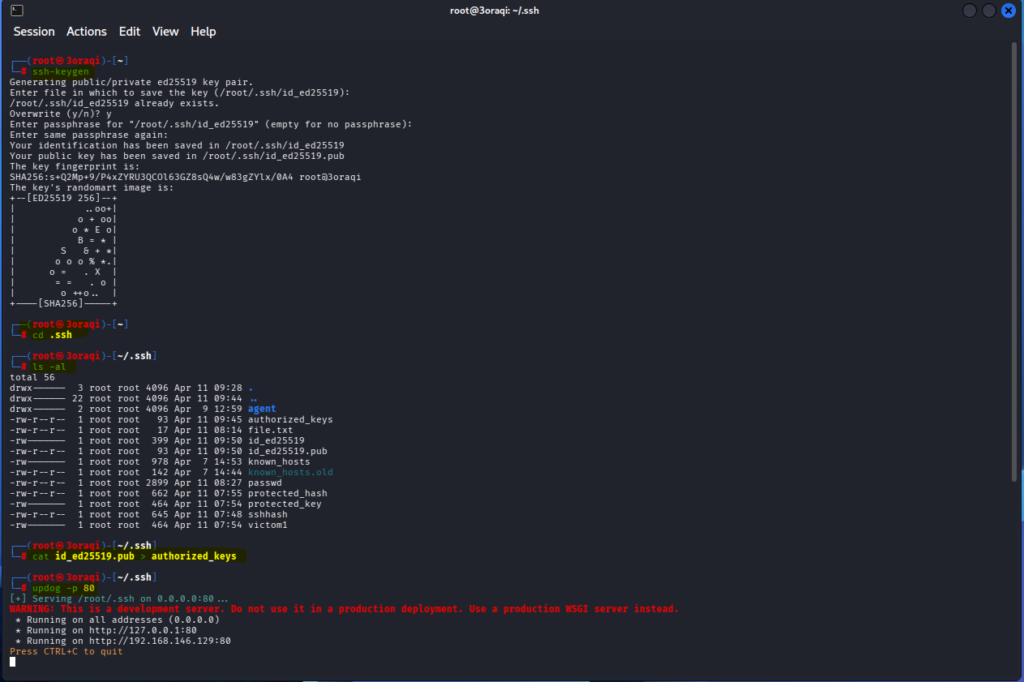Click the blue agent directory name

coord(262,409)
